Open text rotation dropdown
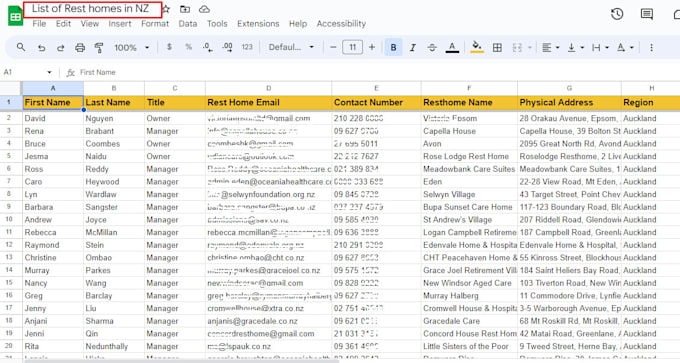 pyautogui.click(x=625, y=48)
